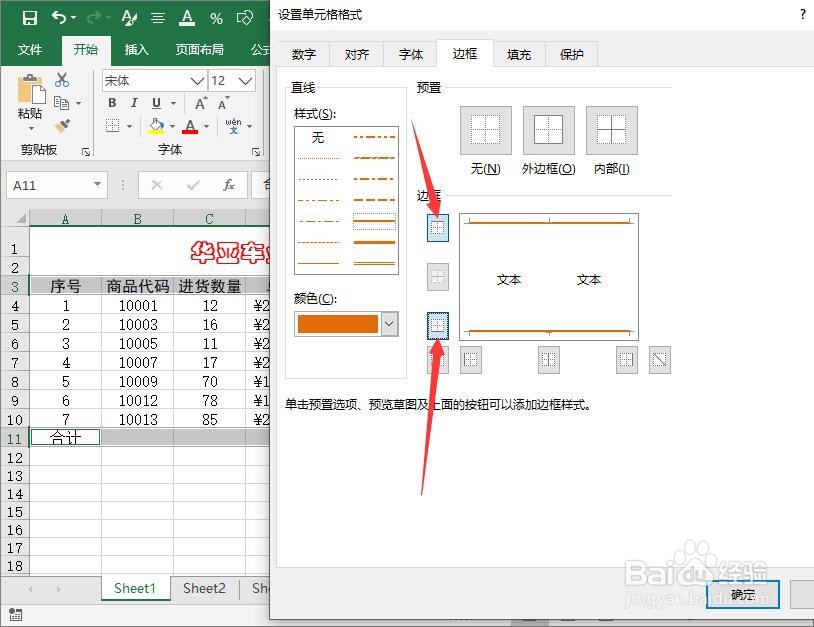Expand the undo history dropdown arrow
Screen dimensions: 814x627
coord(73,18)
